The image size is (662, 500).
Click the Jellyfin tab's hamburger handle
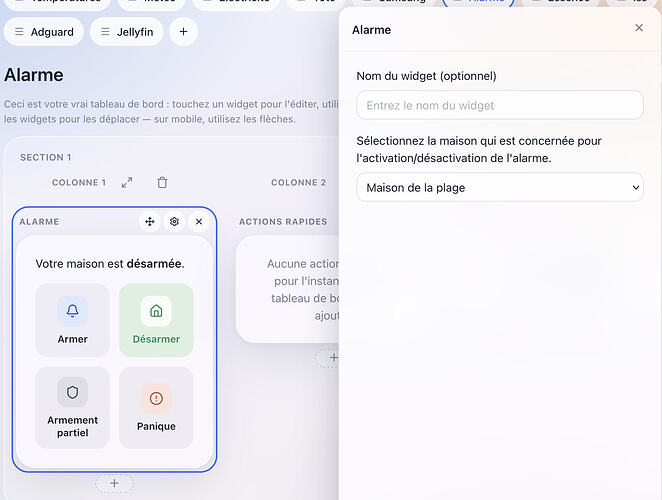coord(105,32)
